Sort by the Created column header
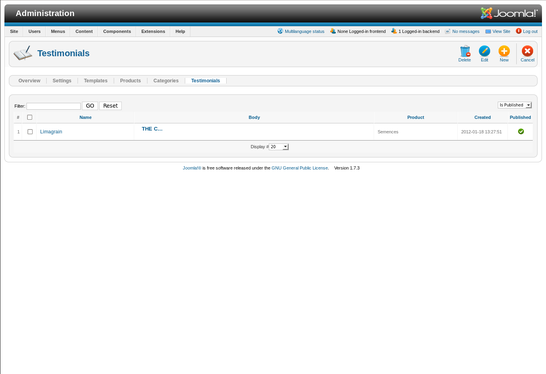The width and height of the screenshot is (546, 374). pyautogui.click(x=482, y=117)
